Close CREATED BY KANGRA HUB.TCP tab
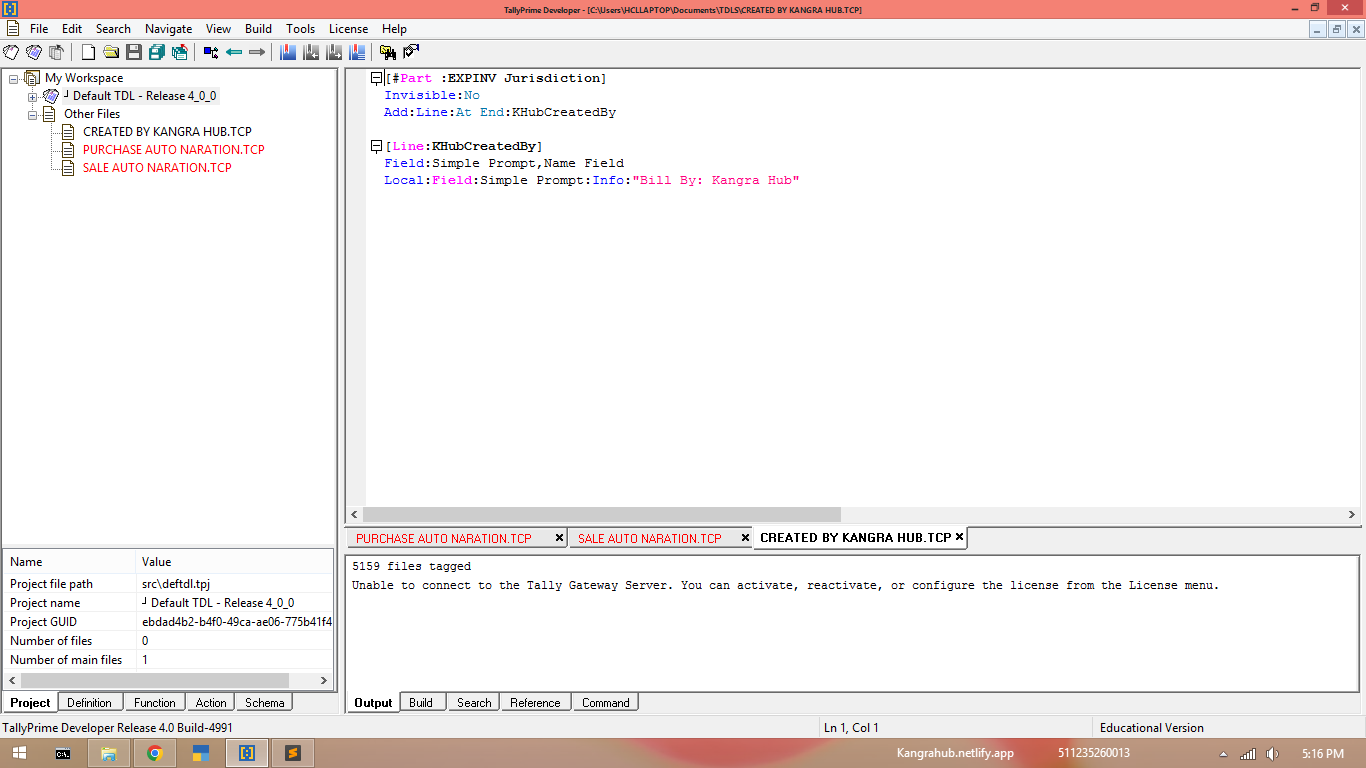The height and width of the screenshot is (768, 1366). (959, 537)
